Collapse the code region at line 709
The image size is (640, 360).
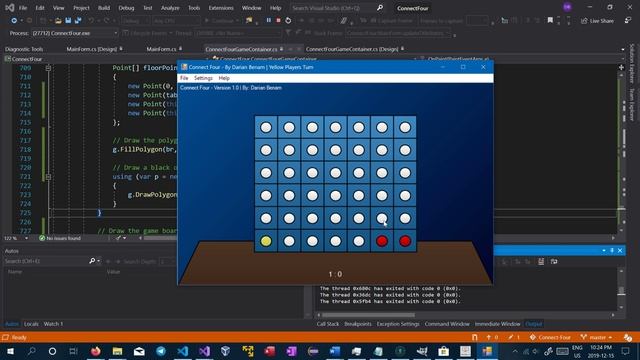point(48,68)
